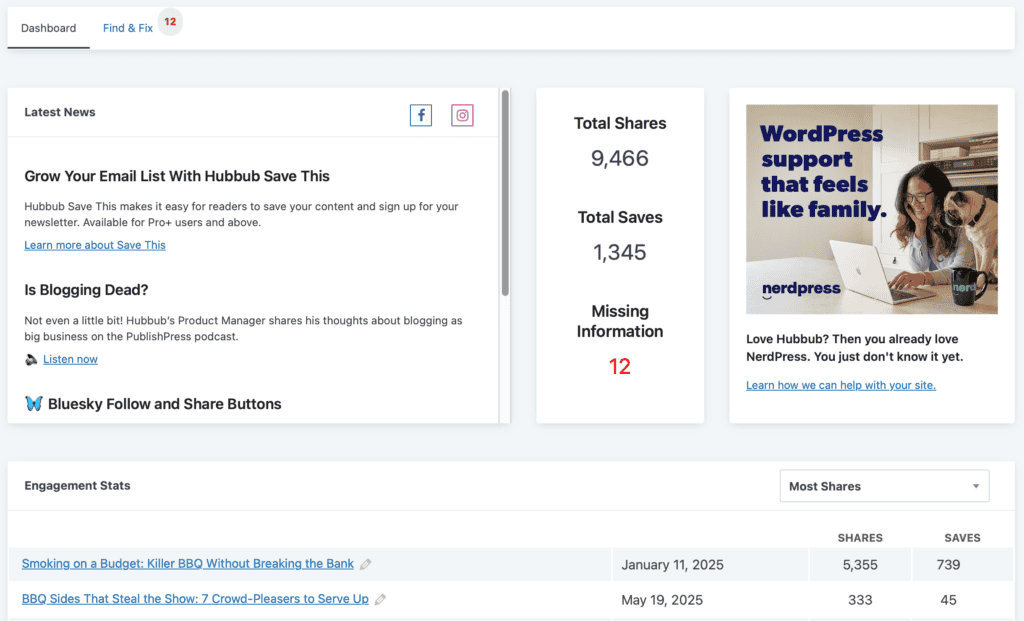1024x621 pixels.
Task: Click the 5,355 shares cell
Action: (860, 565)
